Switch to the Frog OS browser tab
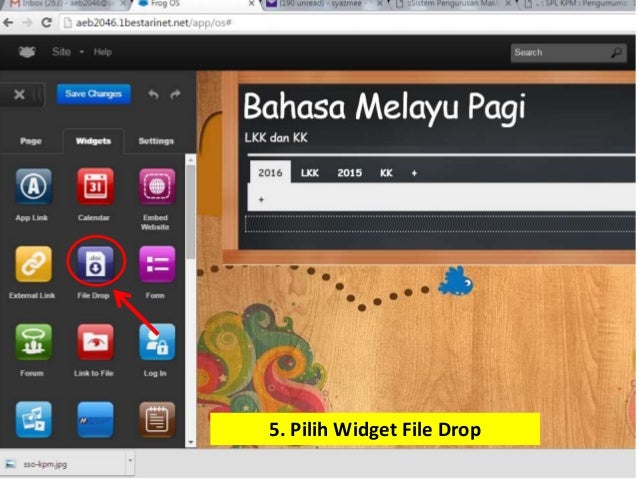 pos(195,4)
